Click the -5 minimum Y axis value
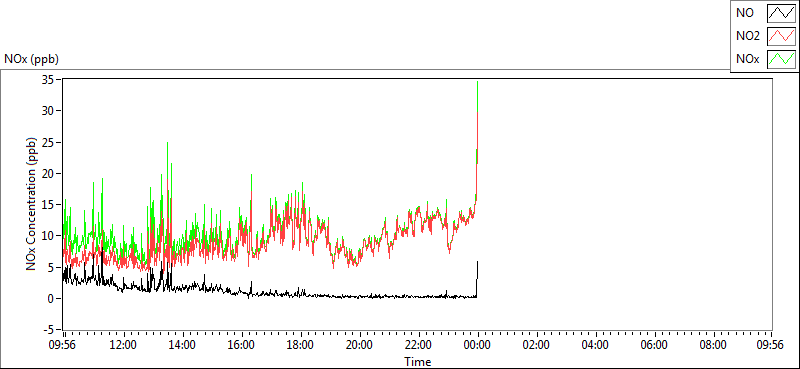800x369 pixels. [50, 330]
